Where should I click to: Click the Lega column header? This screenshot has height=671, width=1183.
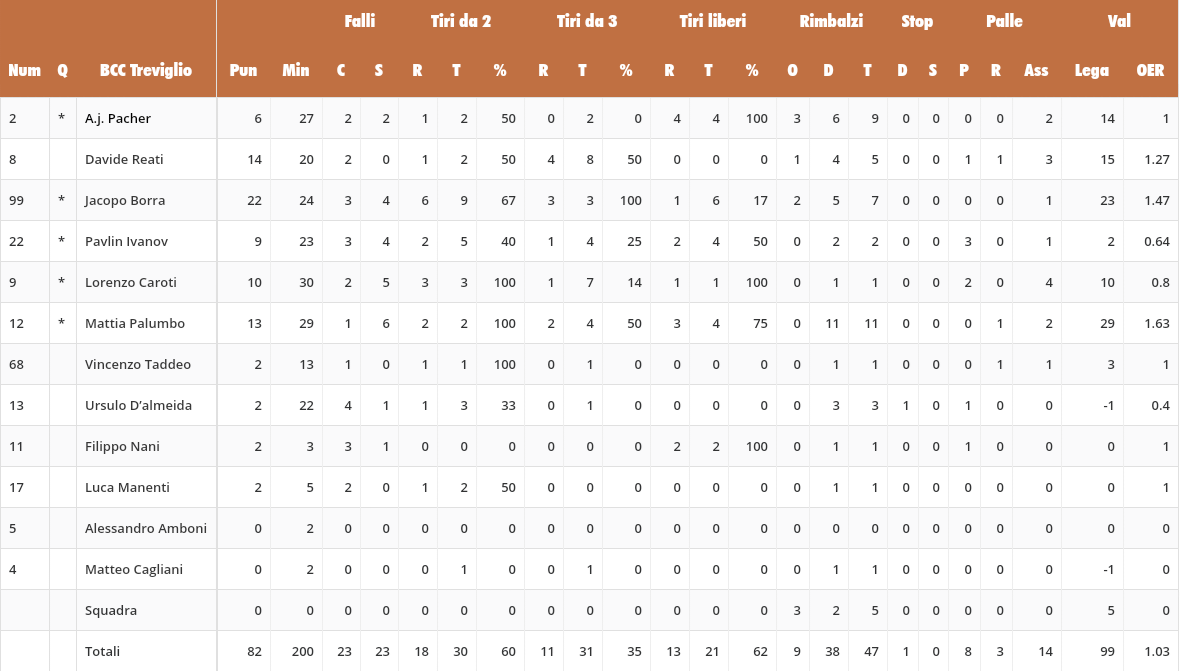click(1091, 70)
